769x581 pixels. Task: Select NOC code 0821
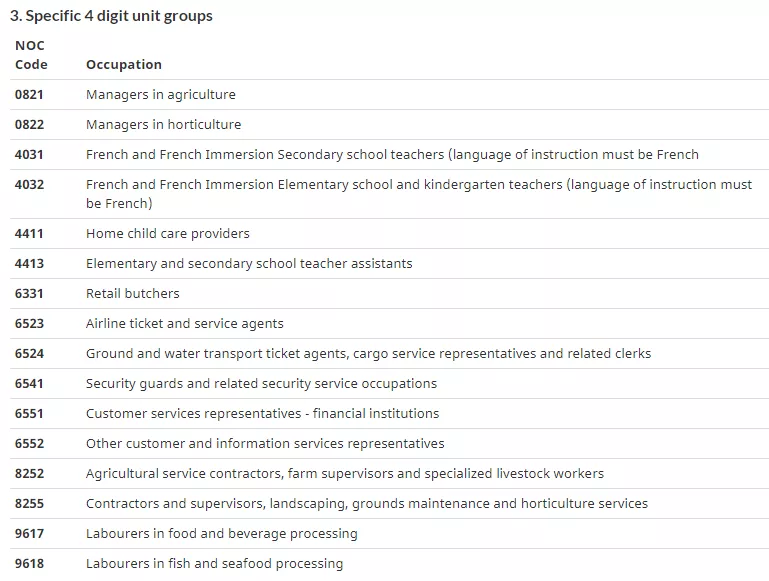tap(29, 94)
